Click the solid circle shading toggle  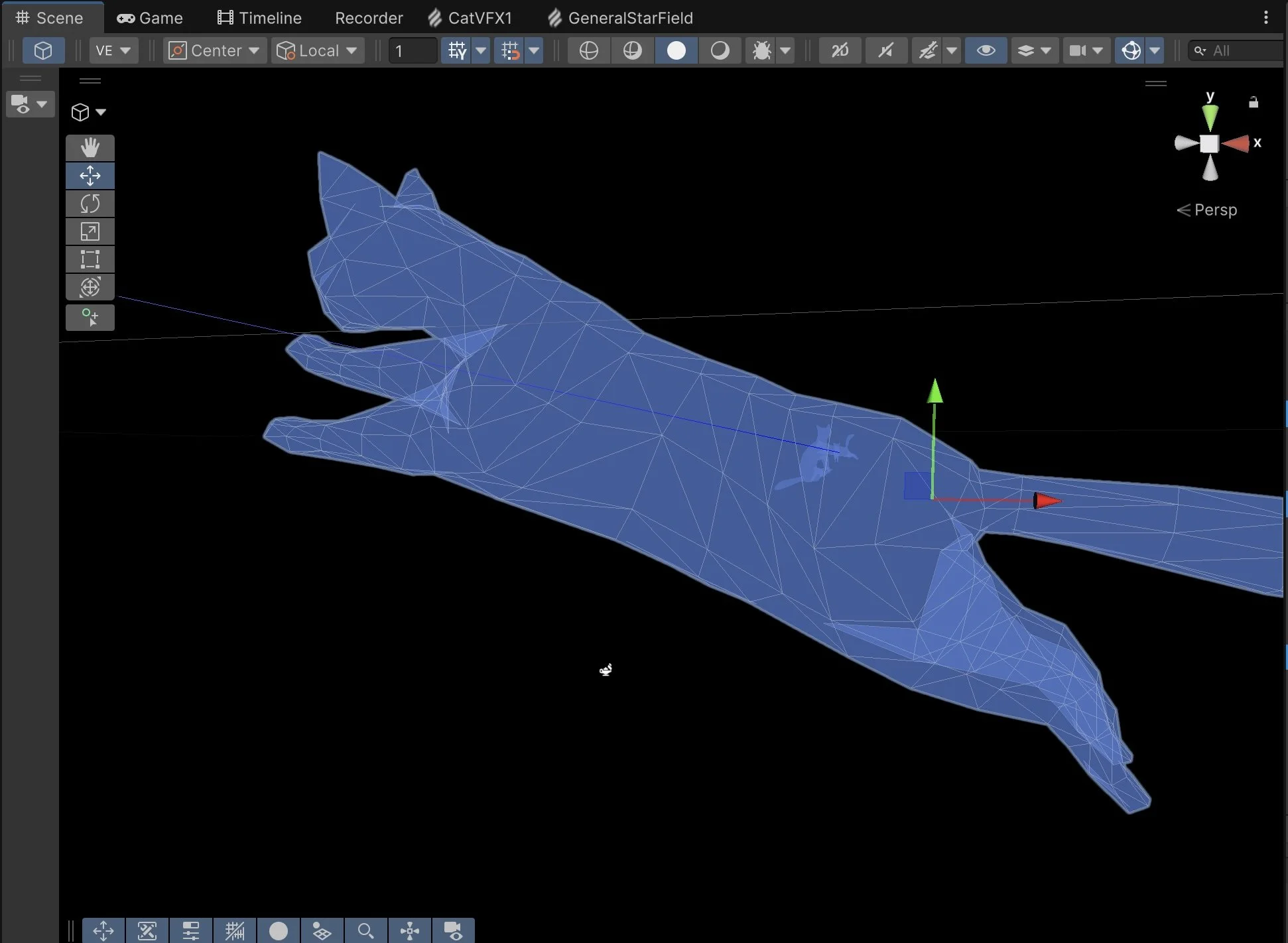click(x=676, y=50)
